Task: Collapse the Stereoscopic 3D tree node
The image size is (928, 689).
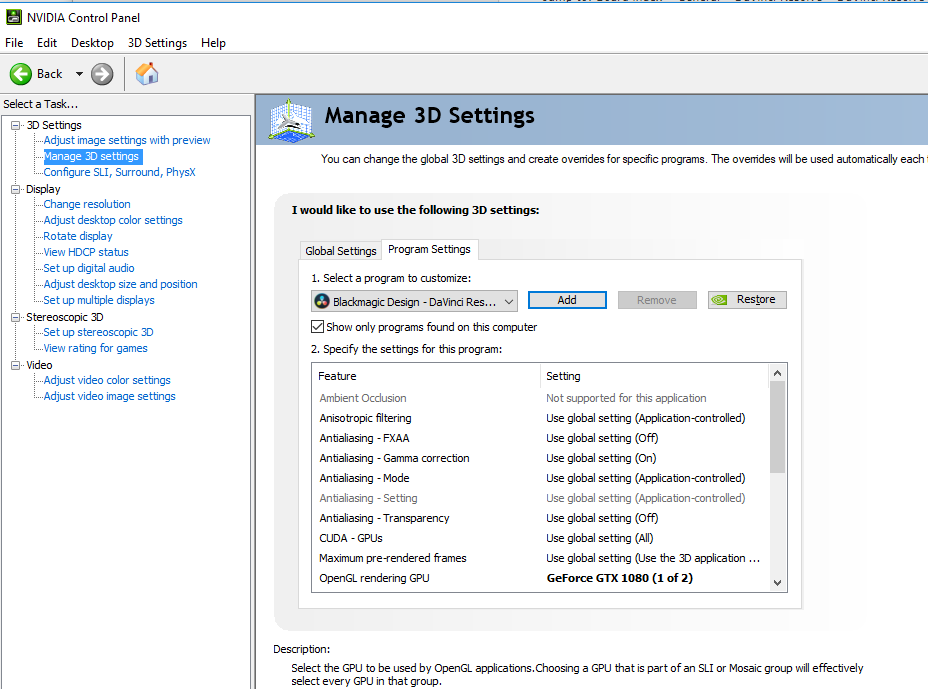Action: 15,317
